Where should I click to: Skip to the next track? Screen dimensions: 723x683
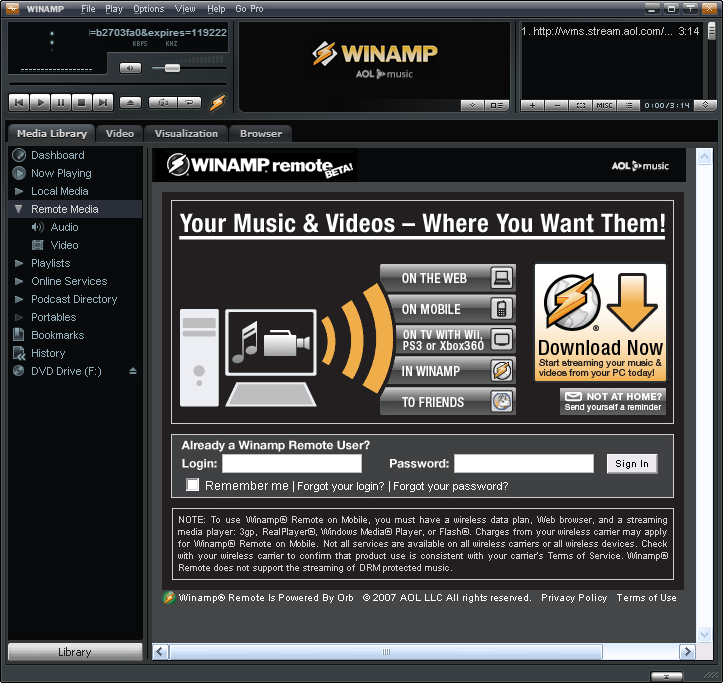(103, 102)
